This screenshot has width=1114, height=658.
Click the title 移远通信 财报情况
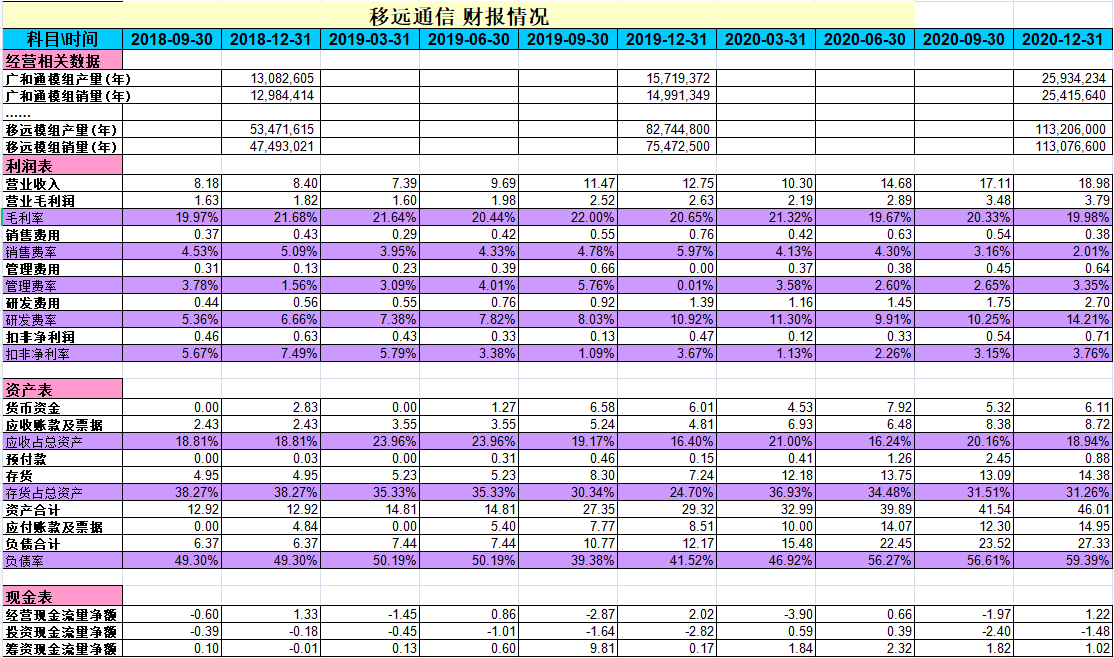coord(459,16)
